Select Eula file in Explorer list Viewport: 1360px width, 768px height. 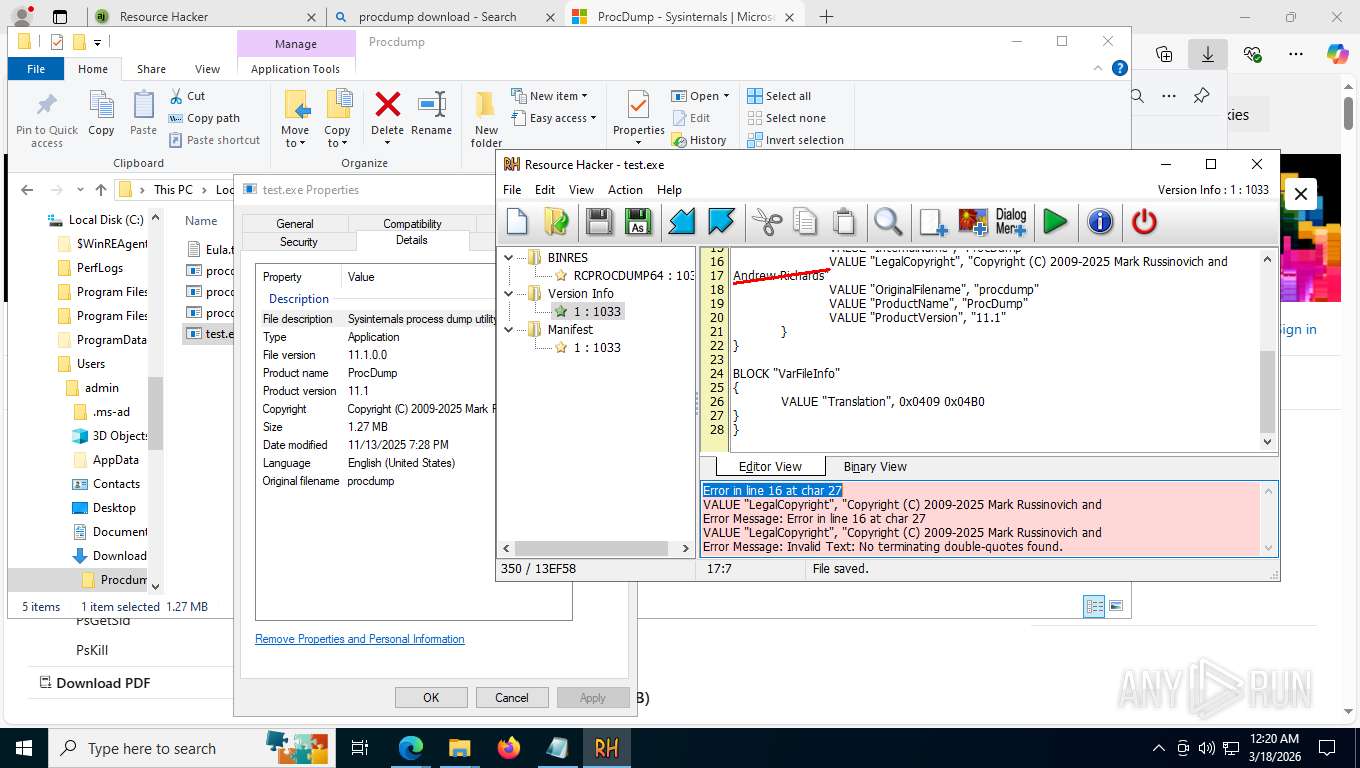click(209, 250)
